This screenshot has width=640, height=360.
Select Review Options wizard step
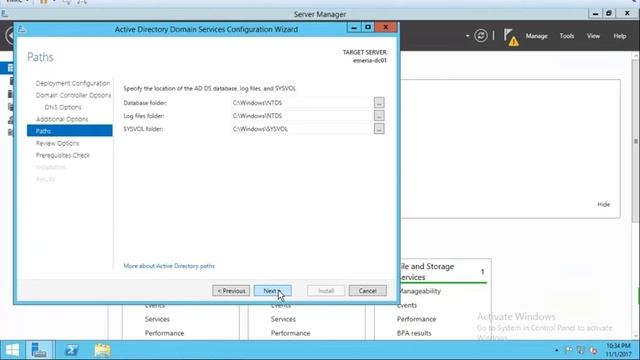tap(57, 143)
